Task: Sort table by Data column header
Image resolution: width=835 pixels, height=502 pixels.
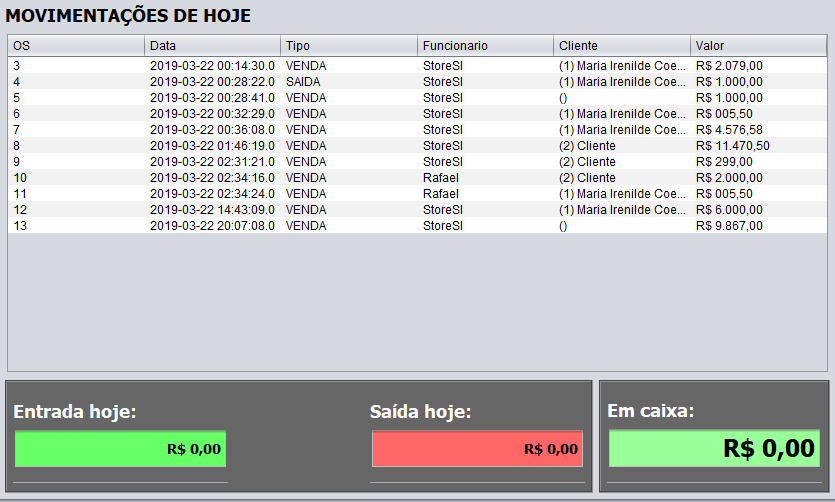Action: coord(212,46)
